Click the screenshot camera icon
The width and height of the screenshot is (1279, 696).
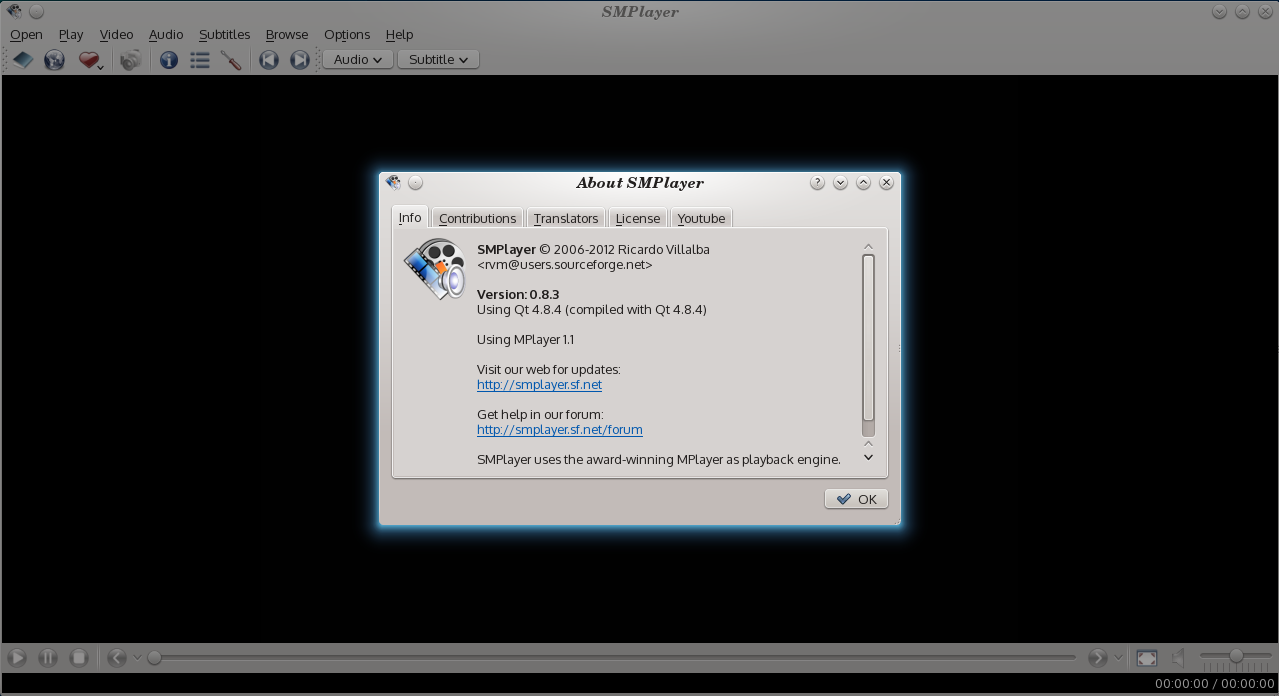130,60
